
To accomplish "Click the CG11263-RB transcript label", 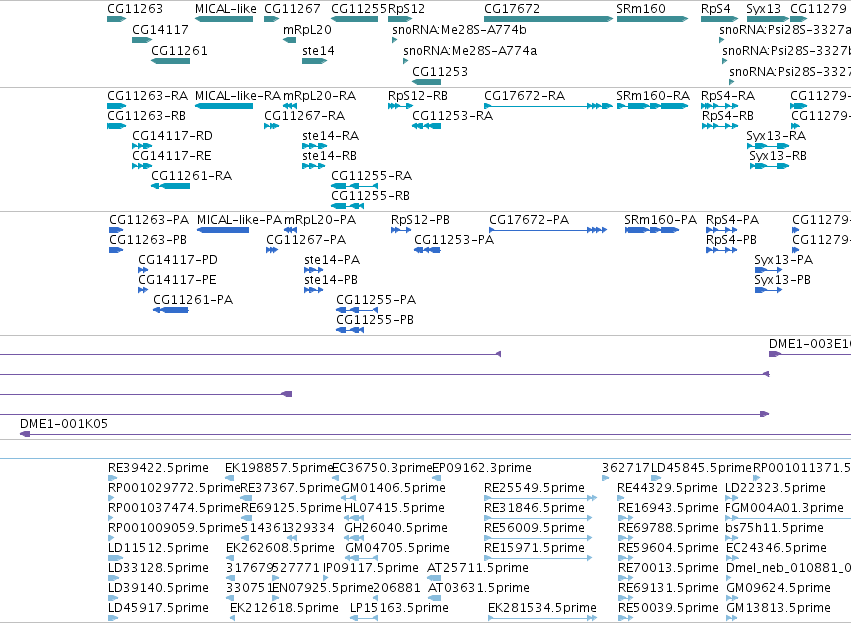I will click(x=147, y=116).
